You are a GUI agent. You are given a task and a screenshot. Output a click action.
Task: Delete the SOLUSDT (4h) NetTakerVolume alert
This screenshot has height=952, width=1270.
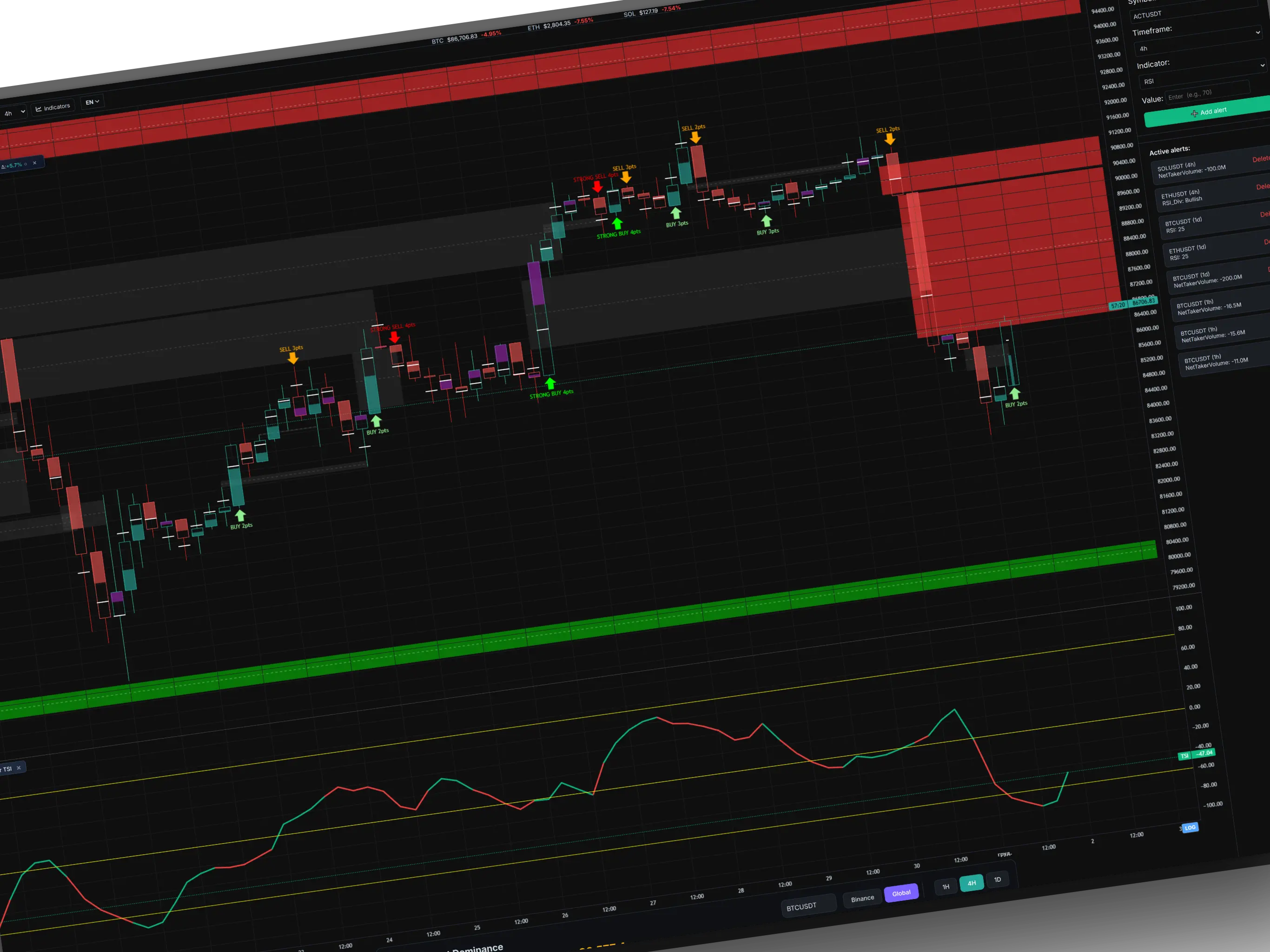(x=1260, y=159)
